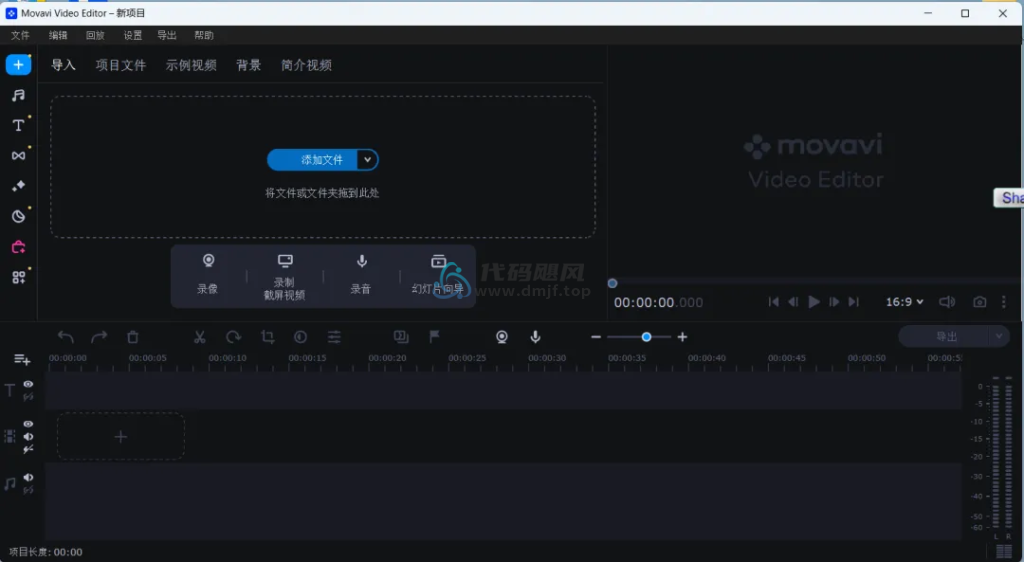Play the preview video
1024x562 pixels.
pyautogui.click(x=814, y=302)
